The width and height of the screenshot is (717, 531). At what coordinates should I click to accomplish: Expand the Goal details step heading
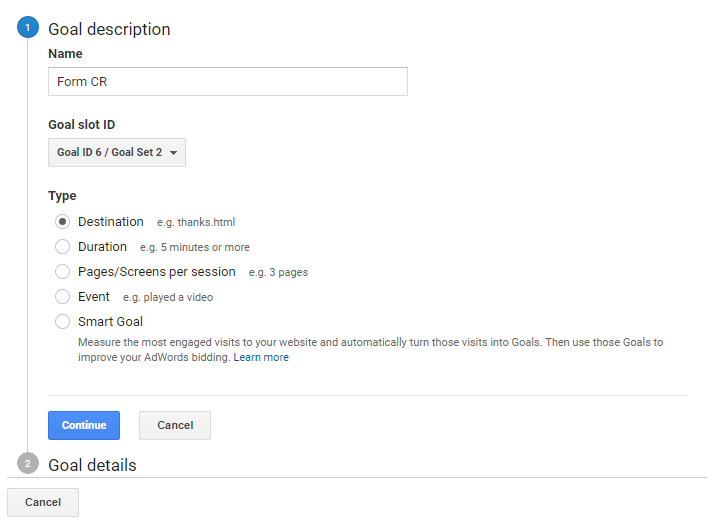(92, 465)
